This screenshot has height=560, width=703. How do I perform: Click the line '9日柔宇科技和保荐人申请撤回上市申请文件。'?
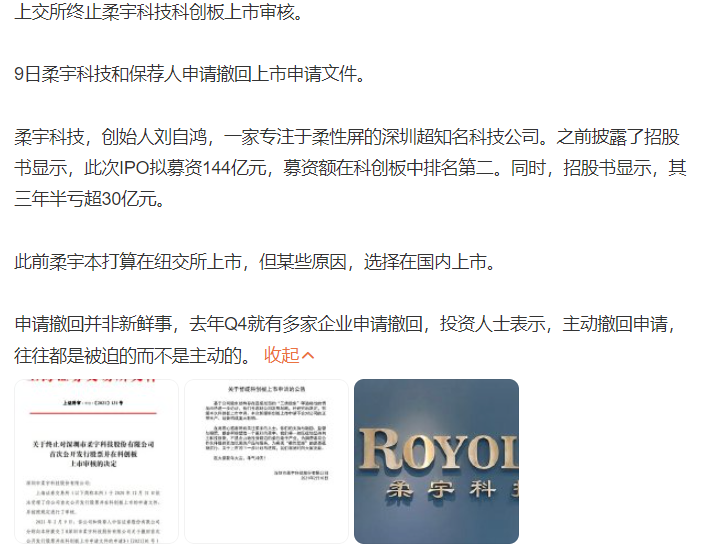(190, 74)
